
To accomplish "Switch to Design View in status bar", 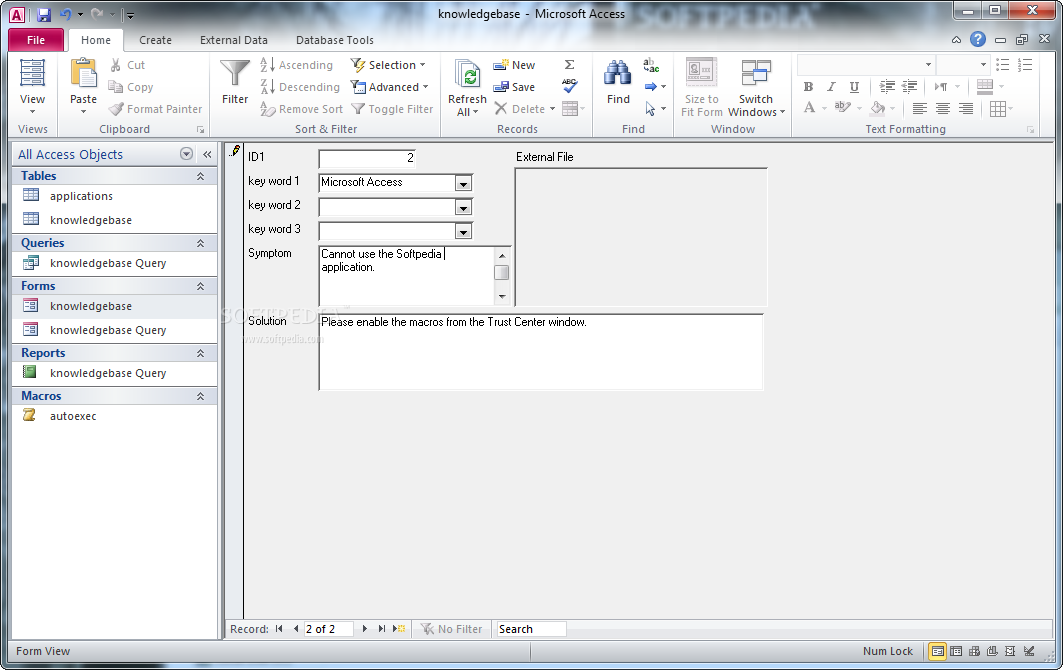I will point(1029,651).
